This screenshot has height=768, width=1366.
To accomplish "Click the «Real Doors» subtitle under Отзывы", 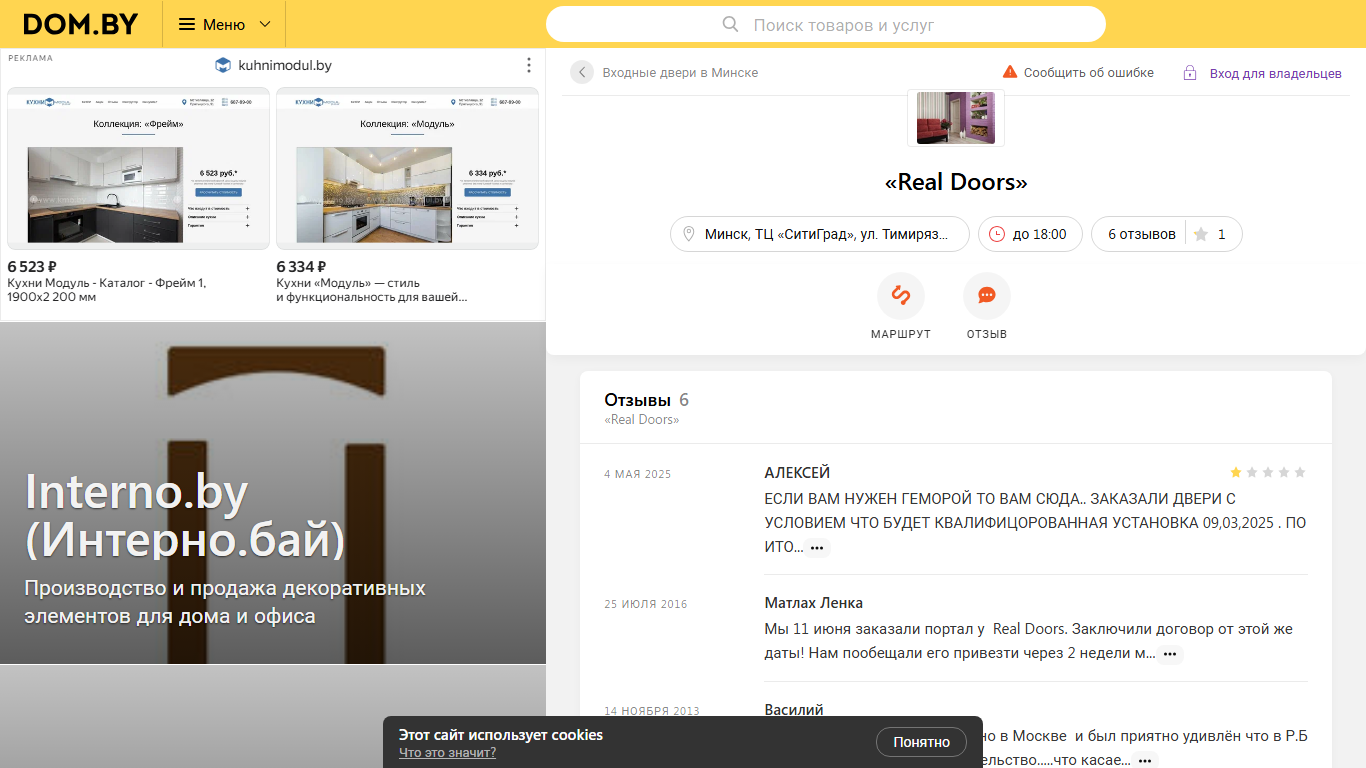I will tap(642, 420).
